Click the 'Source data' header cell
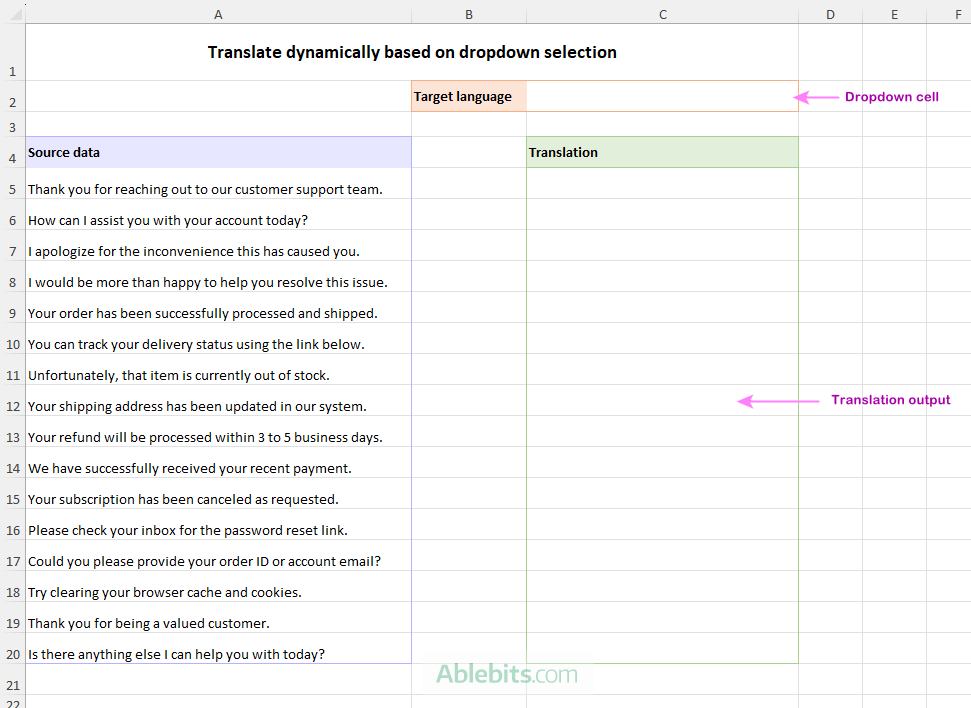 pyautogui.click(x=218, y=152)
